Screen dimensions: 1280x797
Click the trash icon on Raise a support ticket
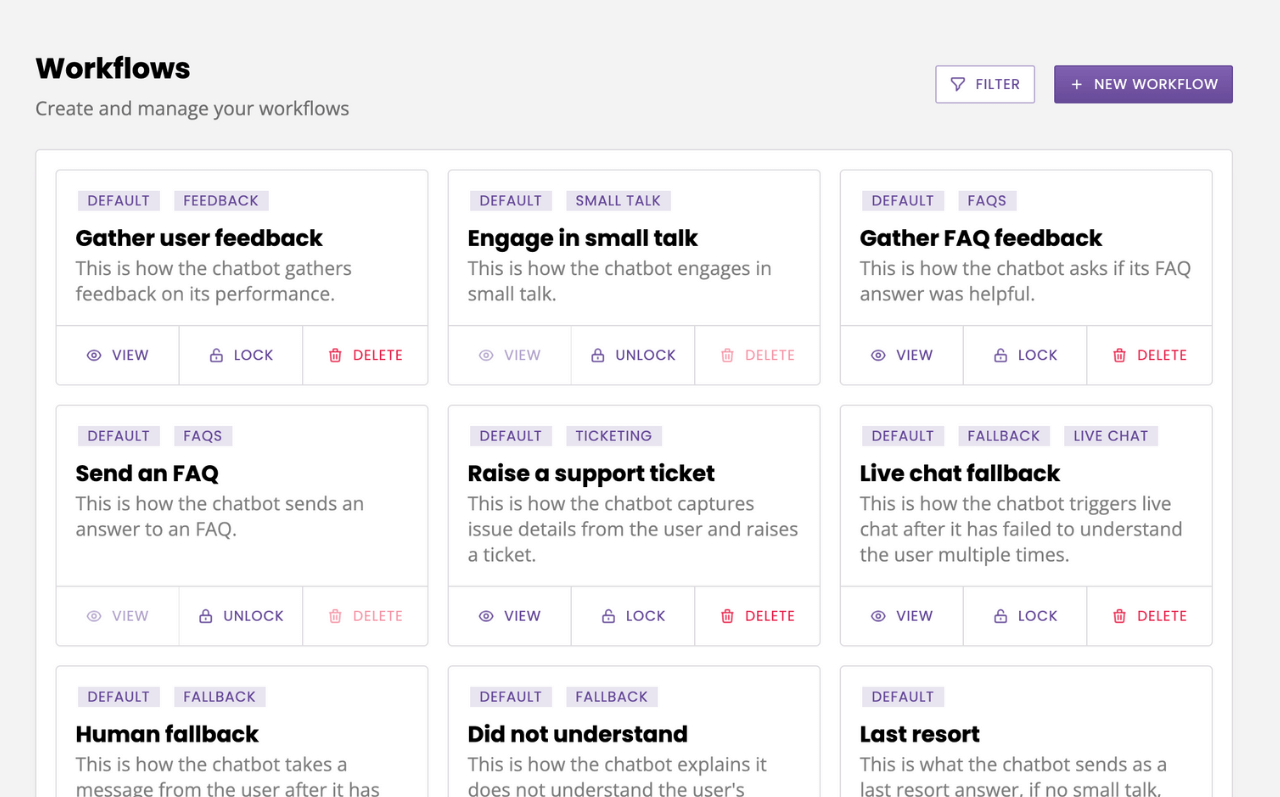pos(727,616)
